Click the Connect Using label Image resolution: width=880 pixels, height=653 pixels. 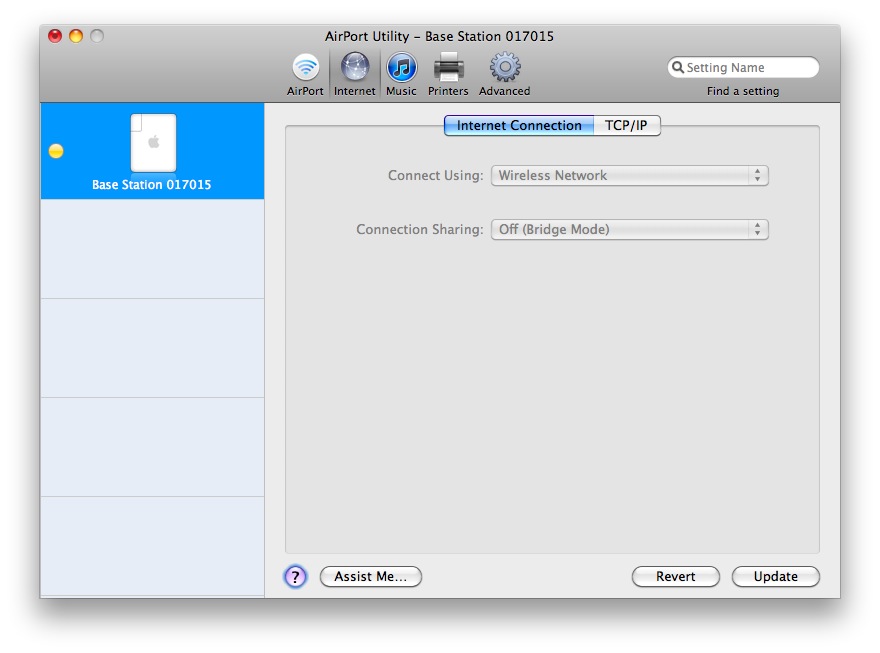coord(436,176)
